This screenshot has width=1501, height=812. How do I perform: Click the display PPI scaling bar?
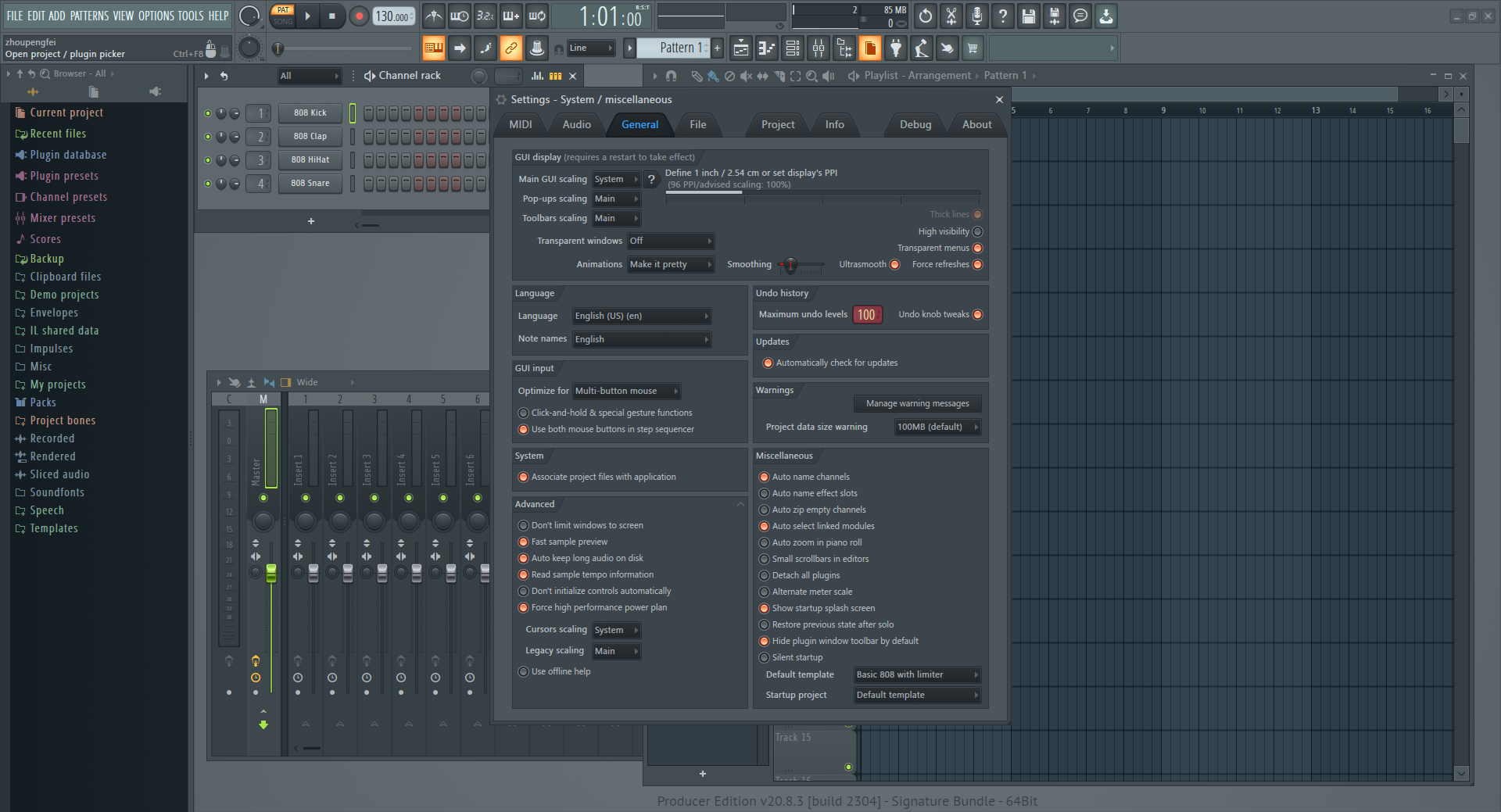coord(822,192)
